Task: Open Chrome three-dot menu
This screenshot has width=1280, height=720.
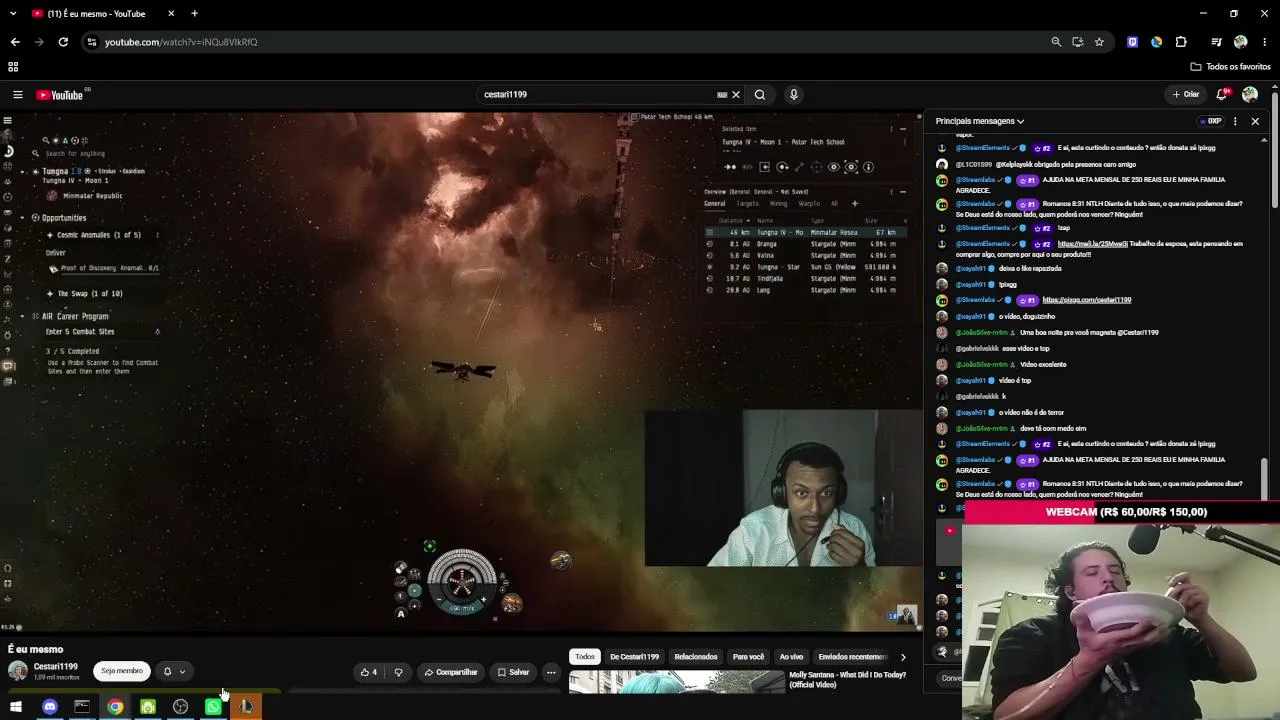Action: [1265, 42]
